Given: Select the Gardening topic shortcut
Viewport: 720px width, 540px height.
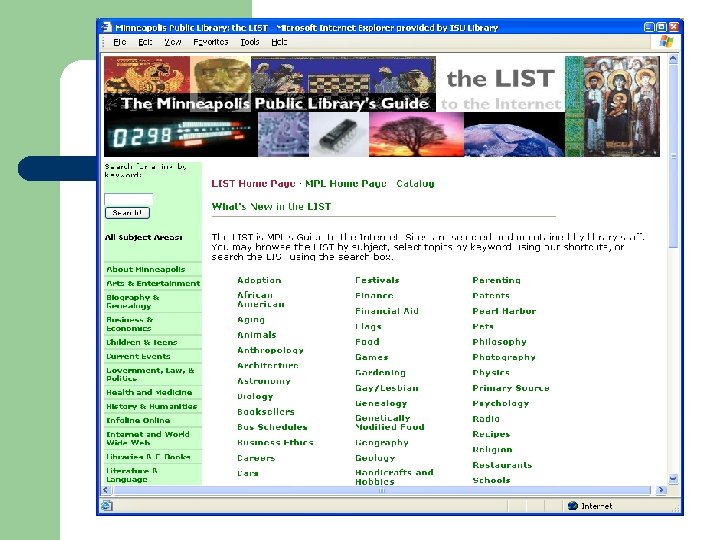Looking at the screenshot, I should point(381,372).
